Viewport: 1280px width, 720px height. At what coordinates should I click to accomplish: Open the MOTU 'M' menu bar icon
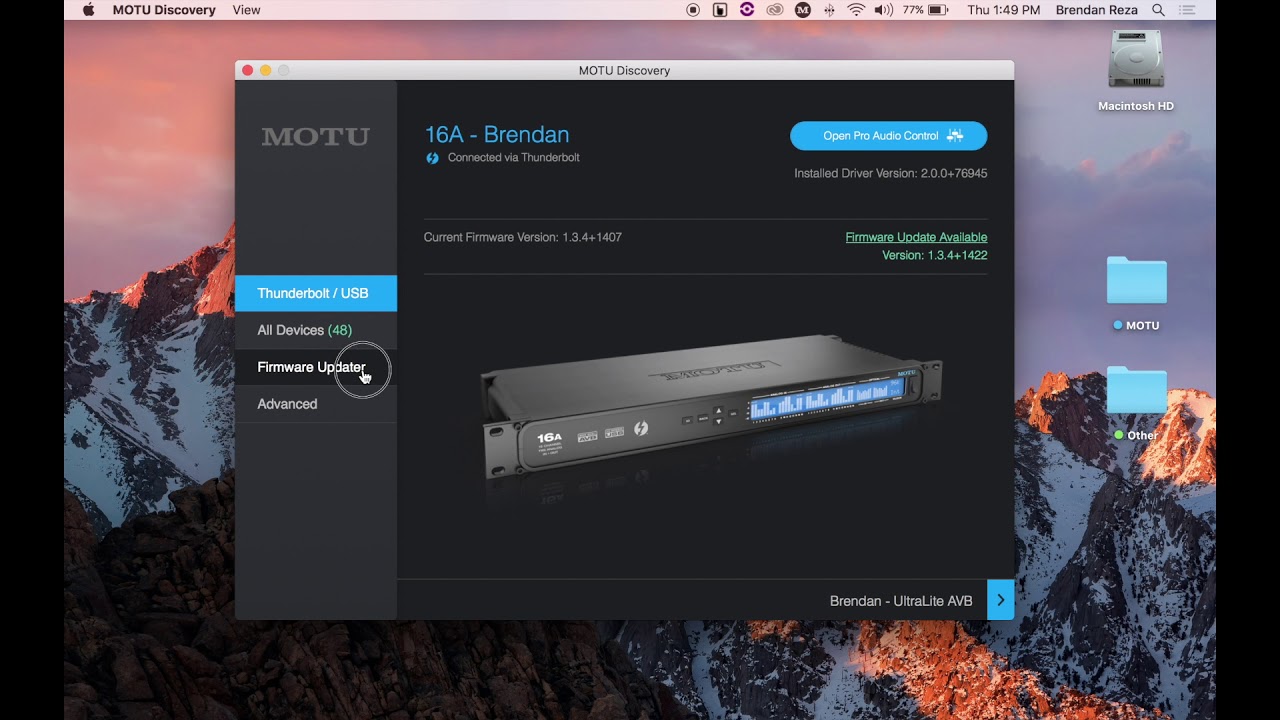coord(802,10)
